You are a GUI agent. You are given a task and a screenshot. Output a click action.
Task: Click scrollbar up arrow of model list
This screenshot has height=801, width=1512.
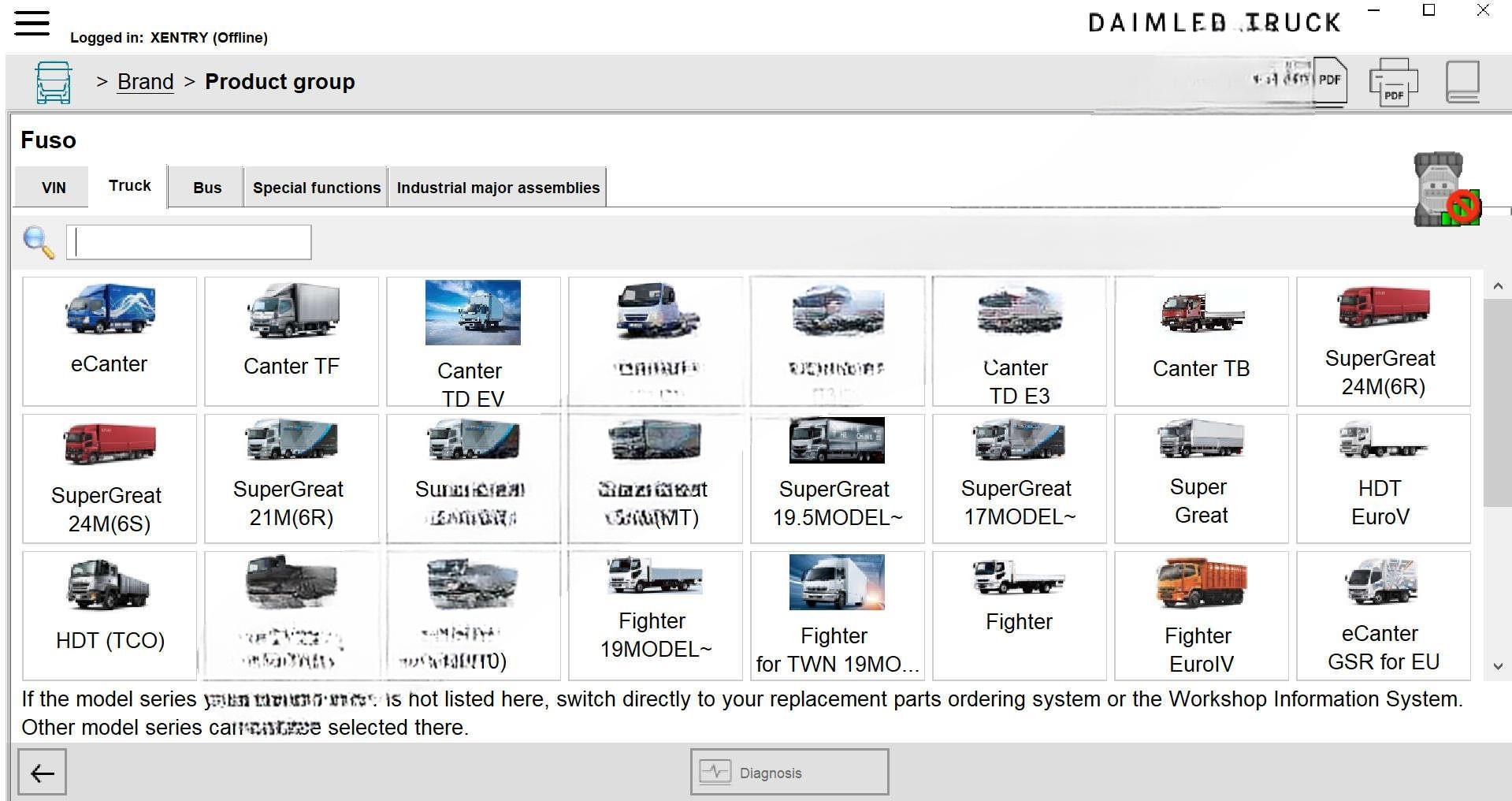tap(1498, 286)
